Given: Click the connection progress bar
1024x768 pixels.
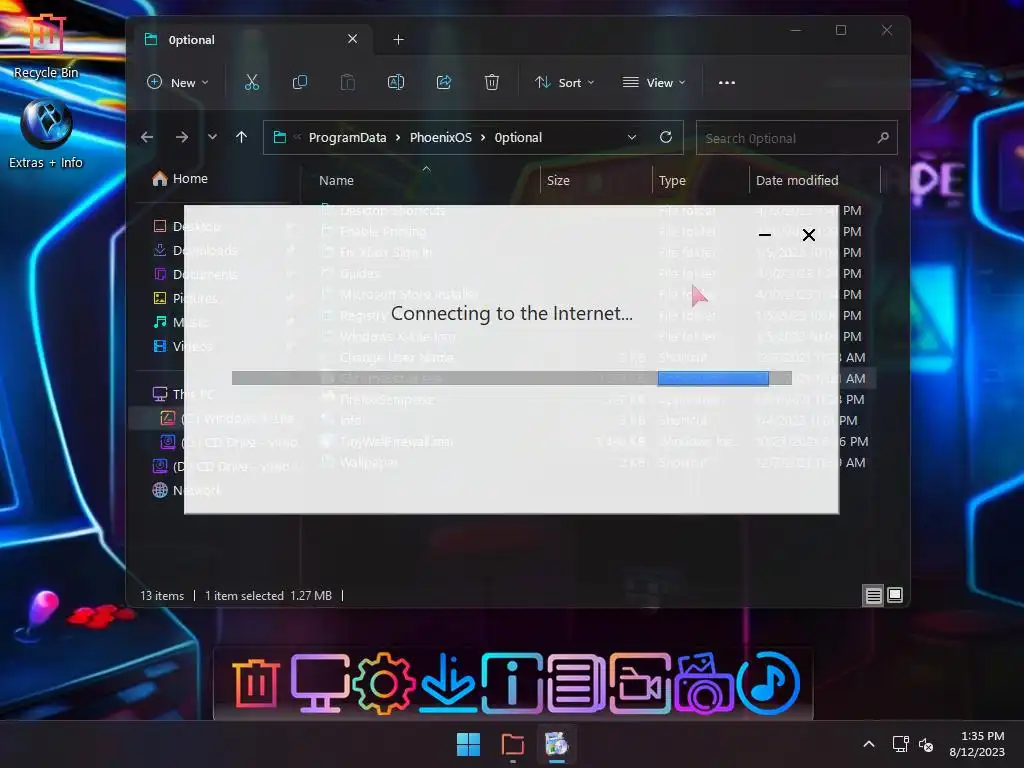Looking at the screenshot, I should click(511, 378).
